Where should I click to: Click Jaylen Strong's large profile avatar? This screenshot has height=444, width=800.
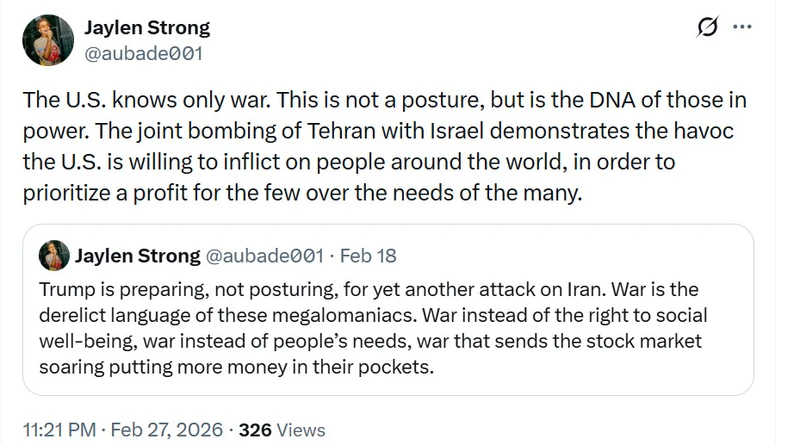(48, 40)
